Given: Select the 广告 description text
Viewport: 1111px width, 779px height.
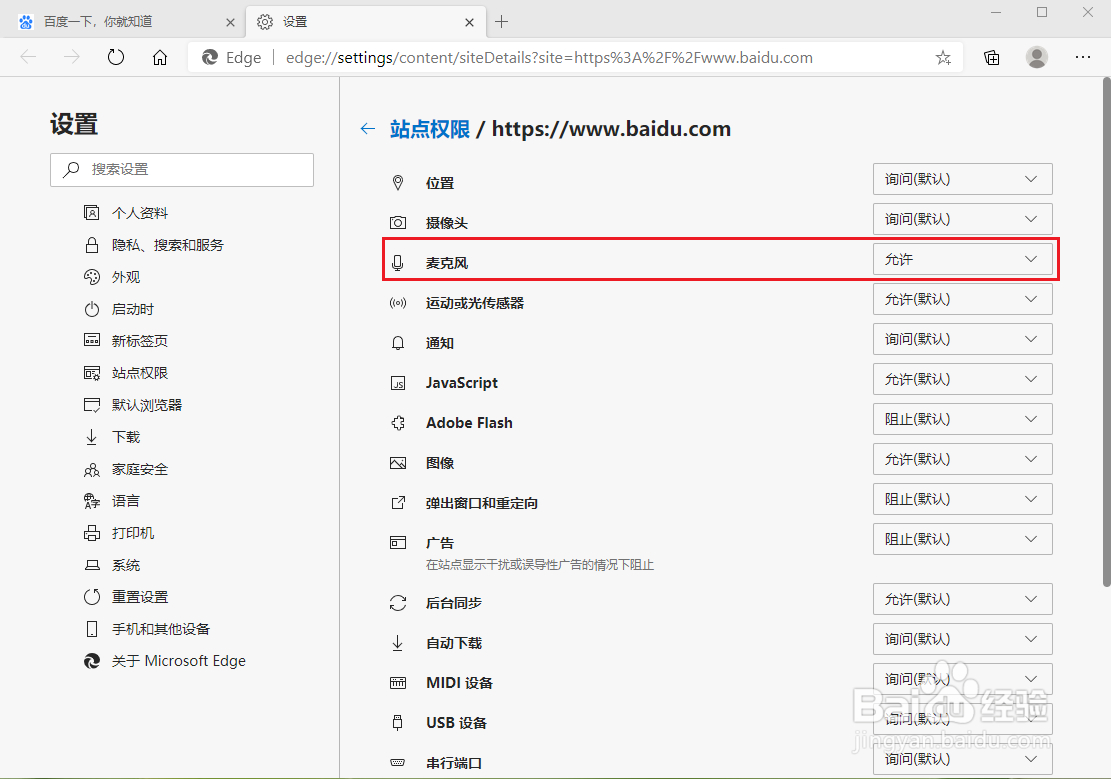Looking at the screenshot, I should click(x=540, y=565).
